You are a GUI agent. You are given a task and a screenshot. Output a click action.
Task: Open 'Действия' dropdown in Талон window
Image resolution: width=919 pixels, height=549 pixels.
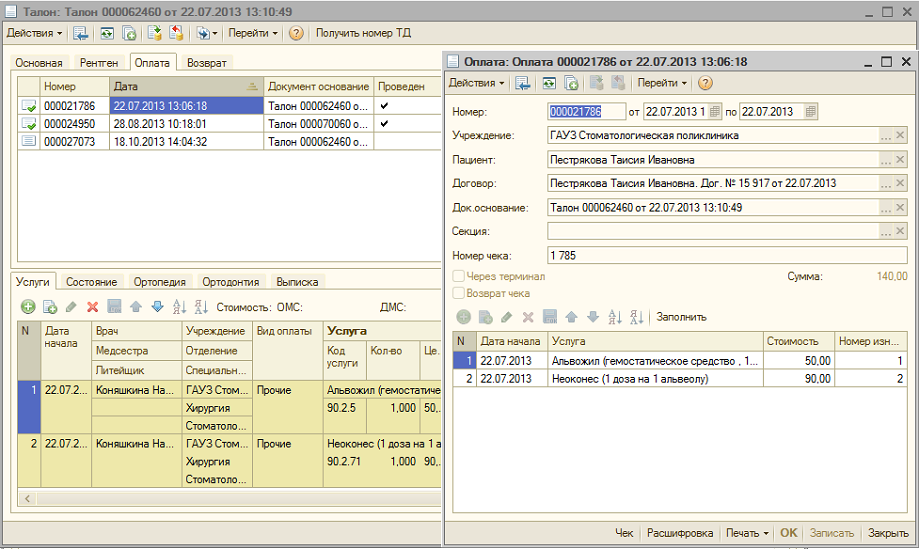tap(35, 33)
